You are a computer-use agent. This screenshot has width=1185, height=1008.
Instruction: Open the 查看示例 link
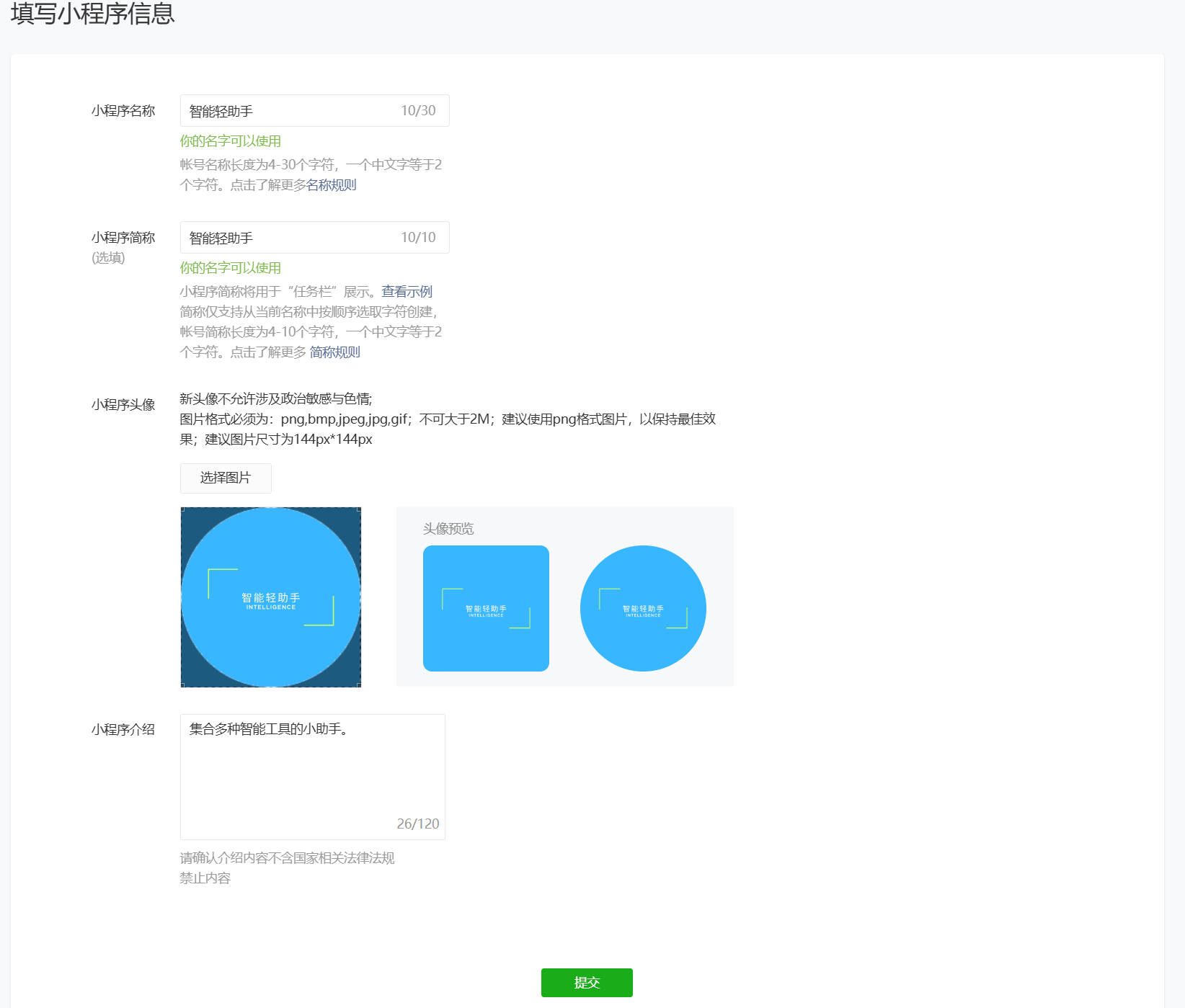pos(407,292)
